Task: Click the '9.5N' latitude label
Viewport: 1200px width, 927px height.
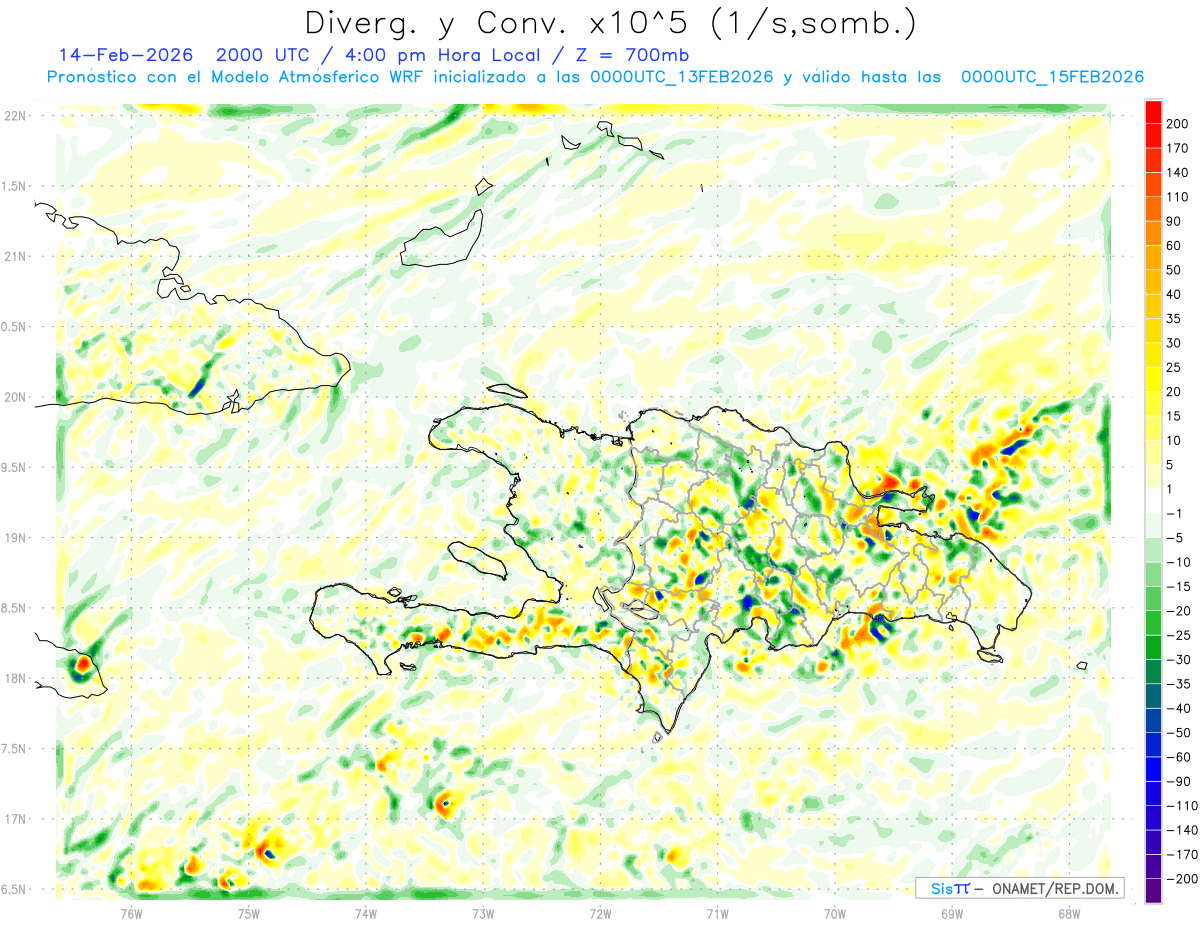Action: (14, 467)
